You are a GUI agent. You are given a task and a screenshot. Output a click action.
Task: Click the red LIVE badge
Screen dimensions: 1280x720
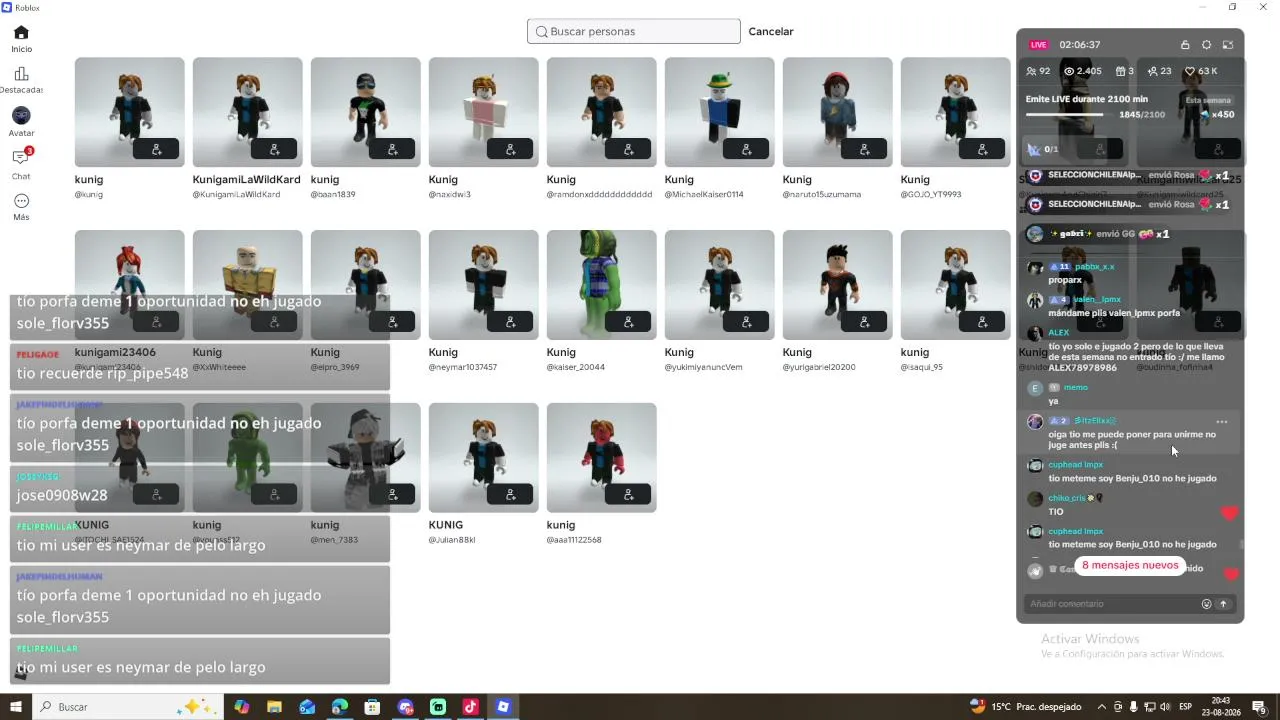point(1039,45)
